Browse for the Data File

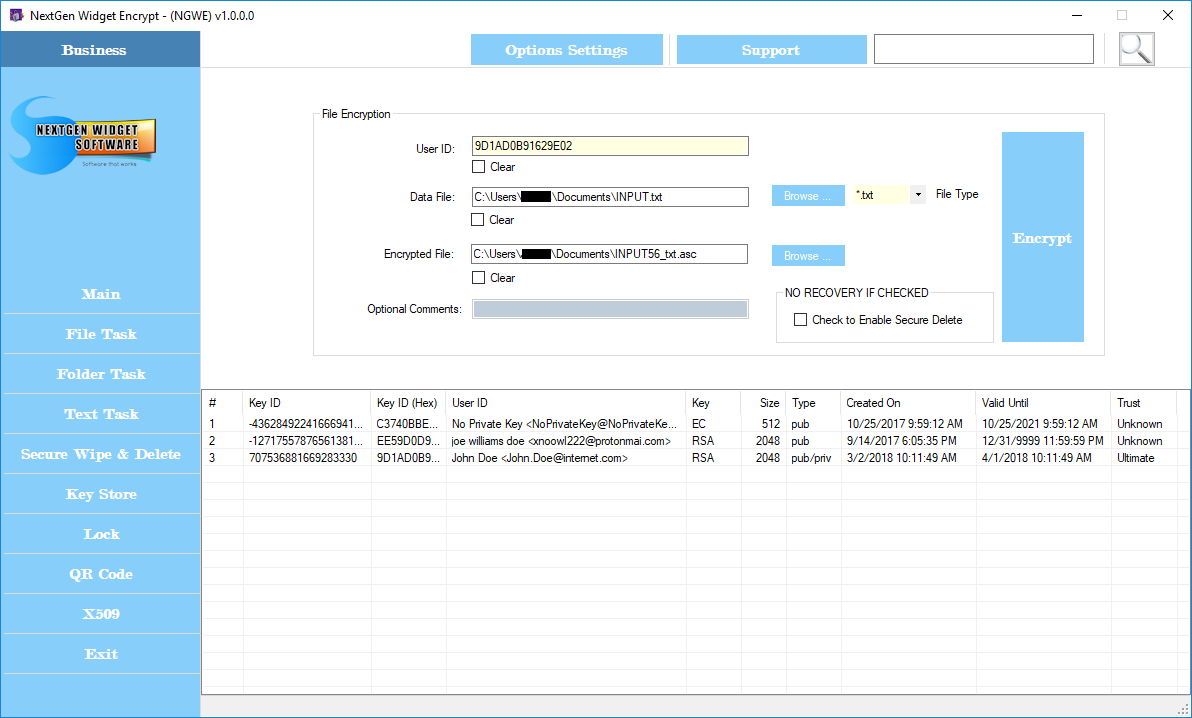tap(808, 195)
